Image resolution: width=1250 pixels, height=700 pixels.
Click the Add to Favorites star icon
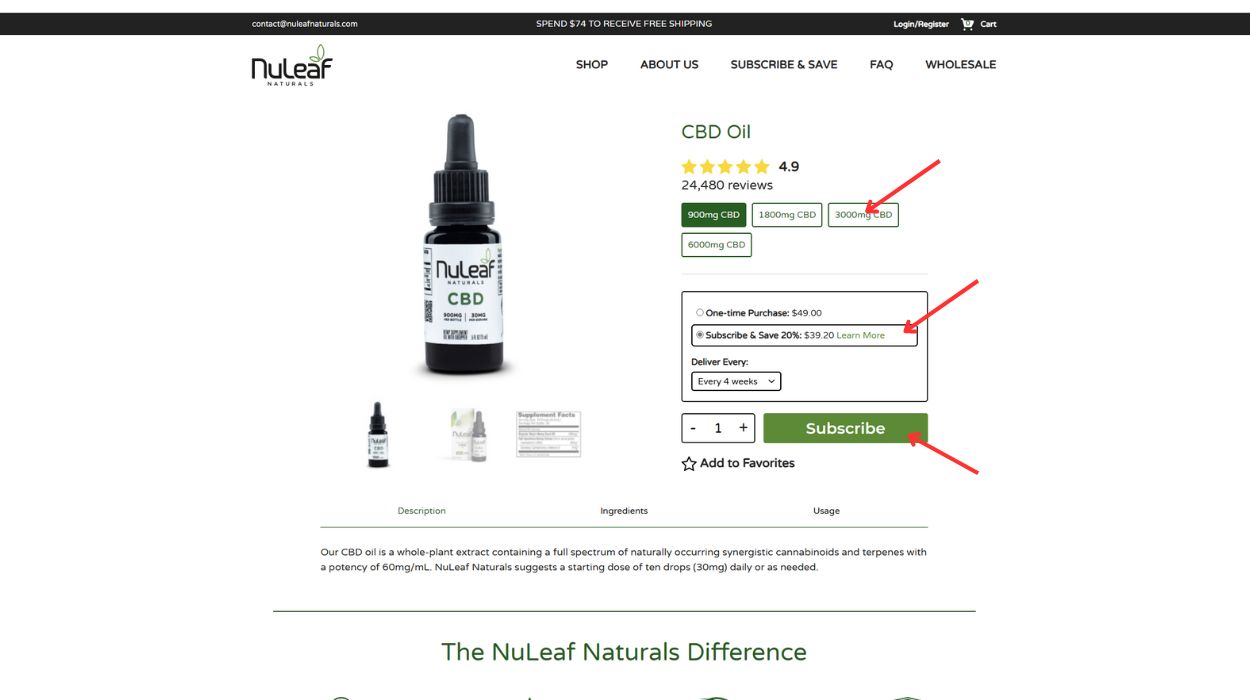[689, 464]
